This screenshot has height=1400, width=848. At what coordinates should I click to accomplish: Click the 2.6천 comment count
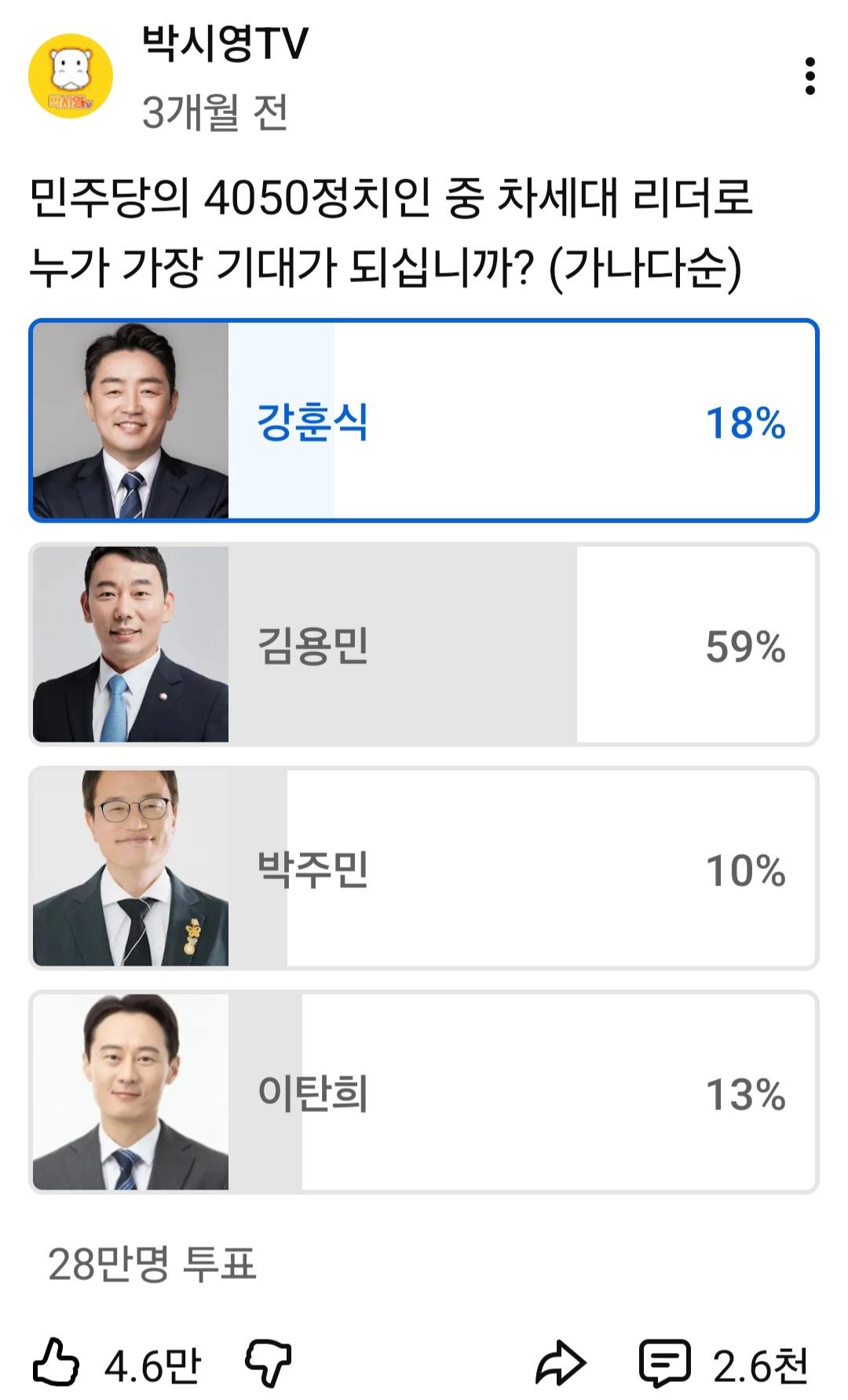[760, 1365]
